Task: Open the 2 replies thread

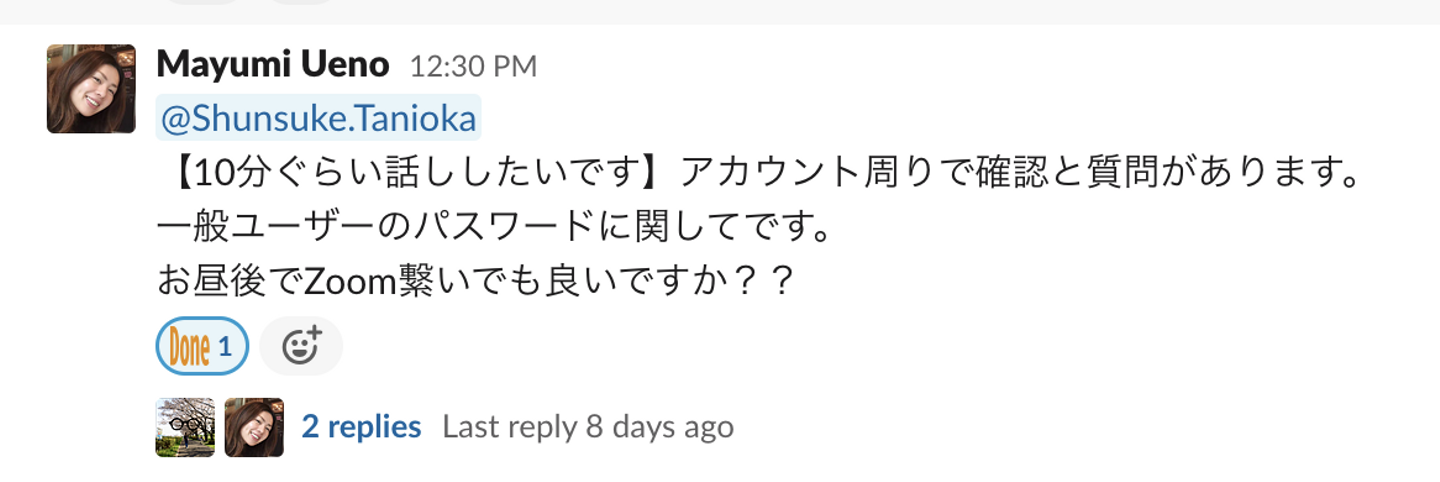Action: pyautogui.click(x=361, y=427)
